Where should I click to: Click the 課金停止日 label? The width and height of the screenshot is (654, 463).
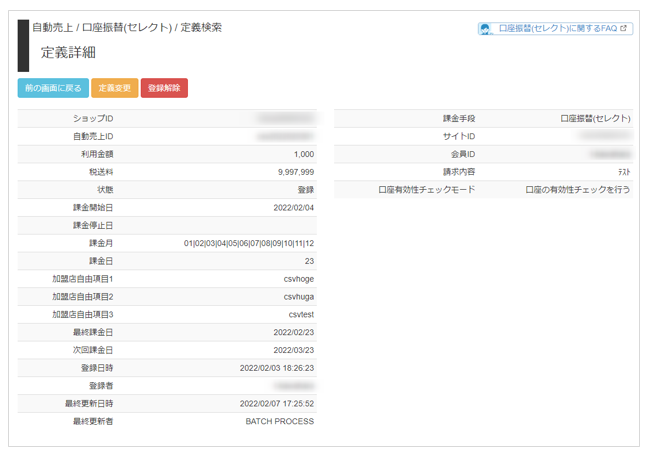point(93,226)
